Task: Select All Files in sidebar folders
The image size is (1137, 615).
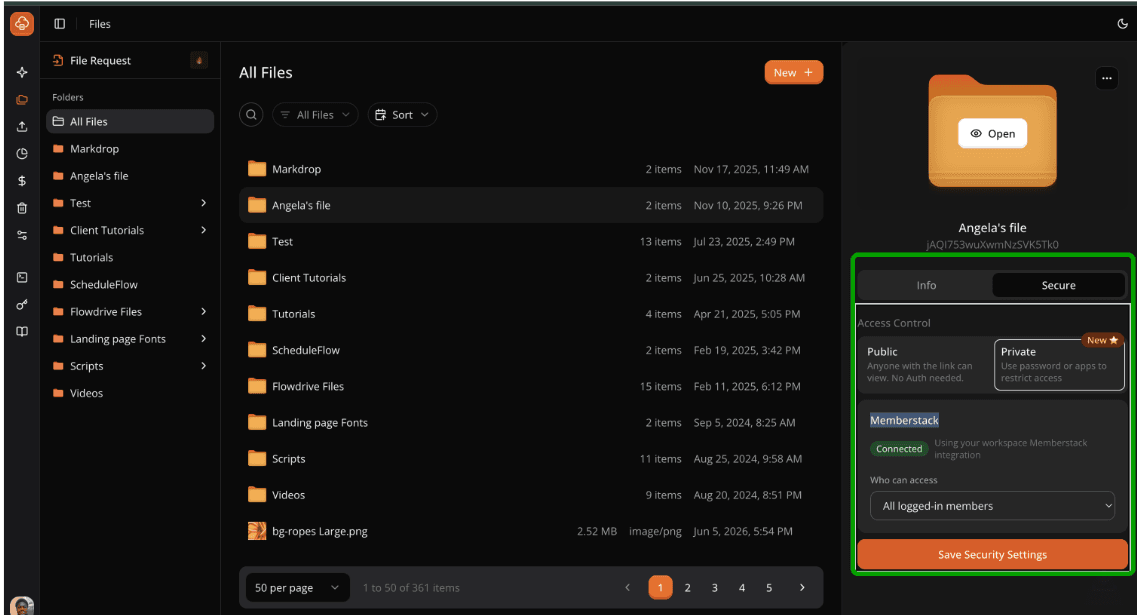Action: (x=130, y=121)
